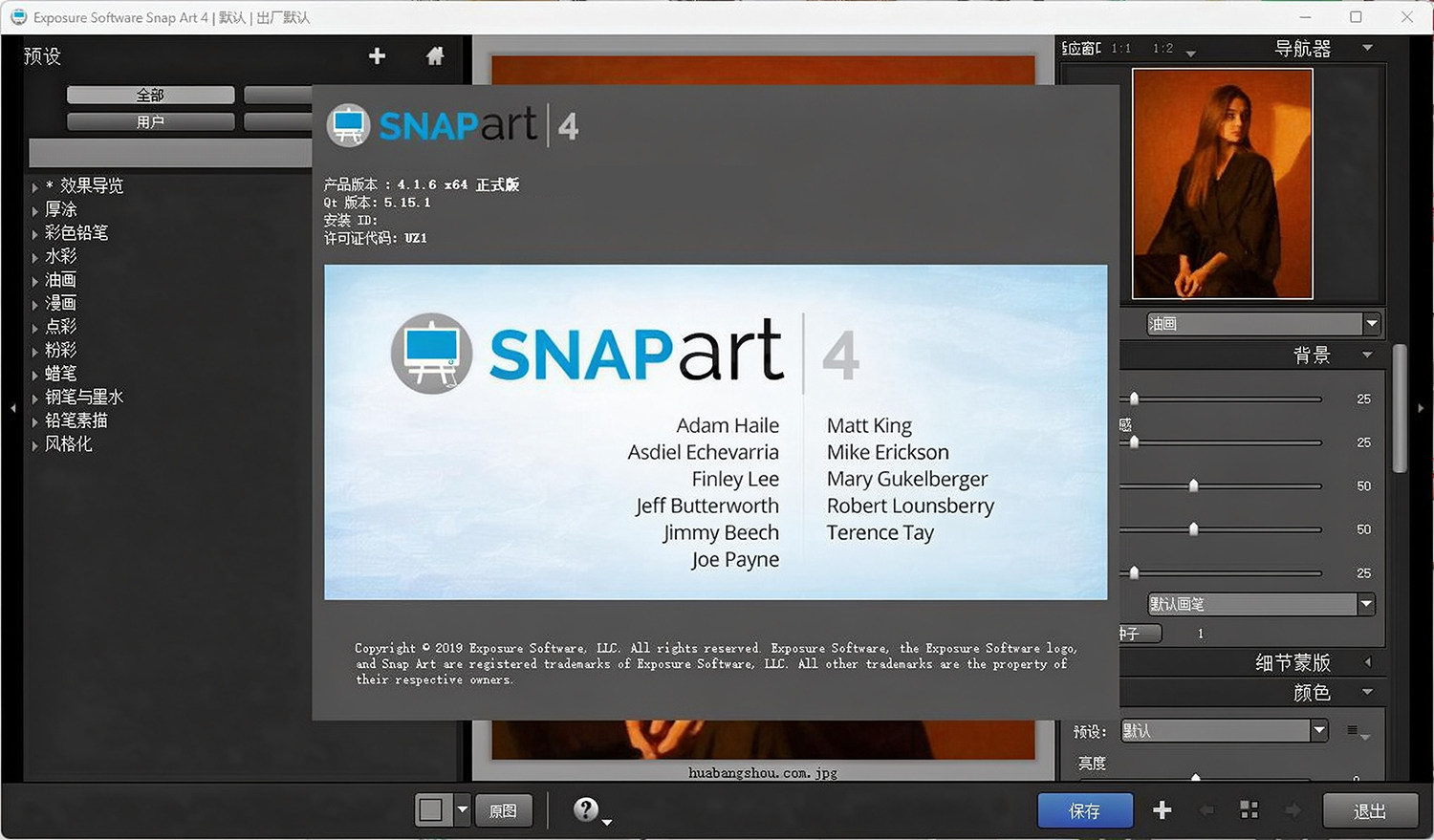Click the seed button beside value 1
The image size is (1434, 840).
(x=1140, y=633)
